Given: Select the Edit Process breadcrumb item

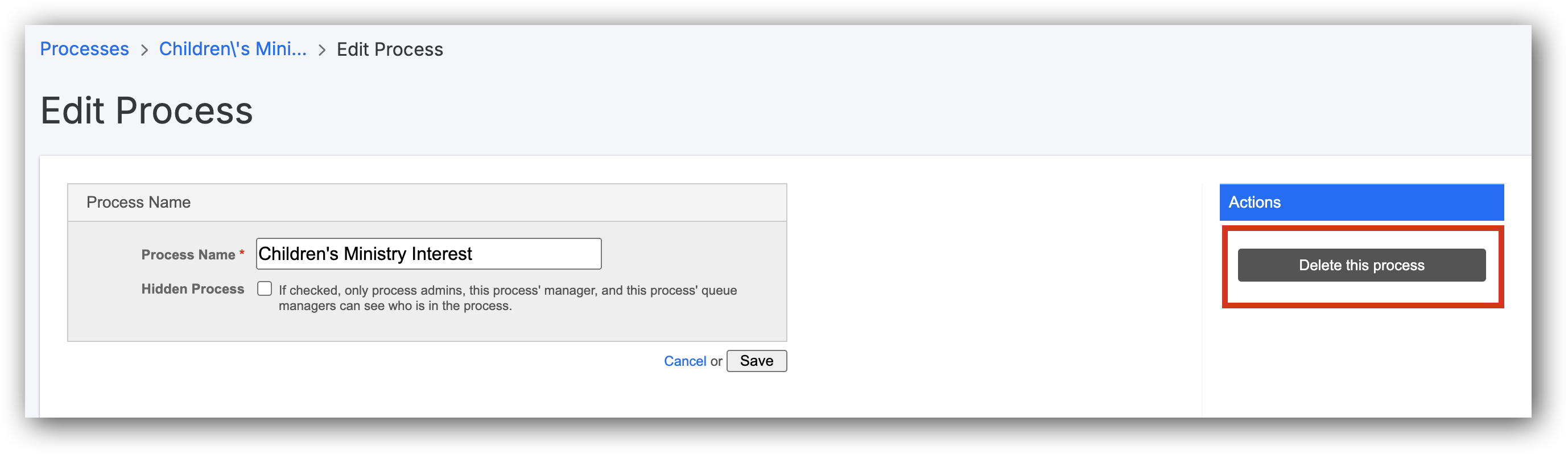Looking at the screenshot, I should point(390,49).
